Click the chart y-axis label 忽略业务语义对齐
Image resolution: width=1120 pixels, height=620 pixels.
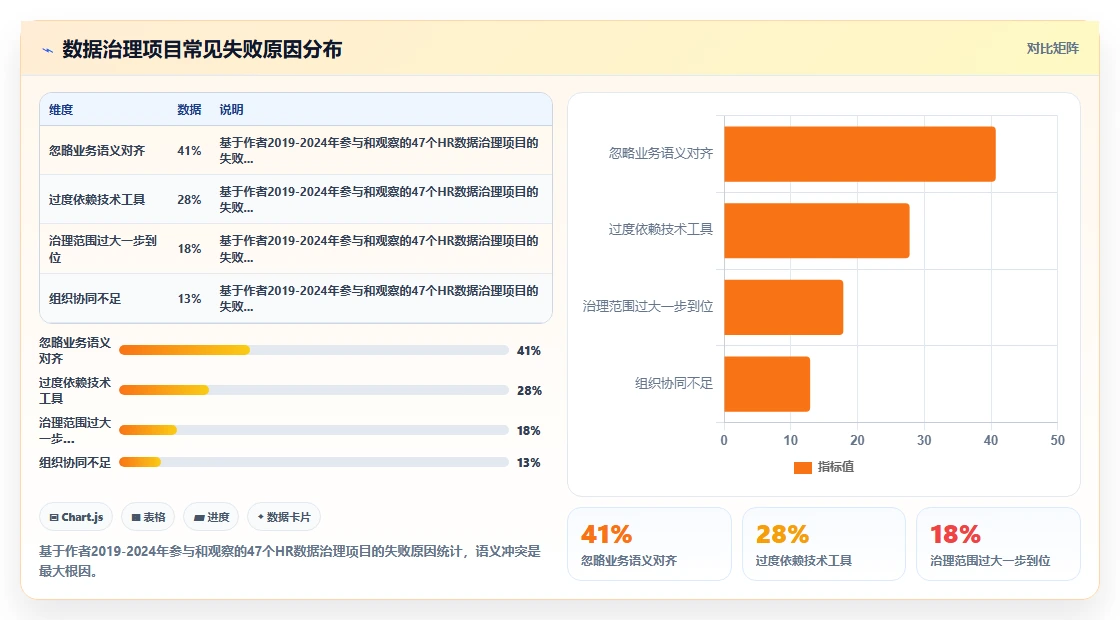pos(661,153)
